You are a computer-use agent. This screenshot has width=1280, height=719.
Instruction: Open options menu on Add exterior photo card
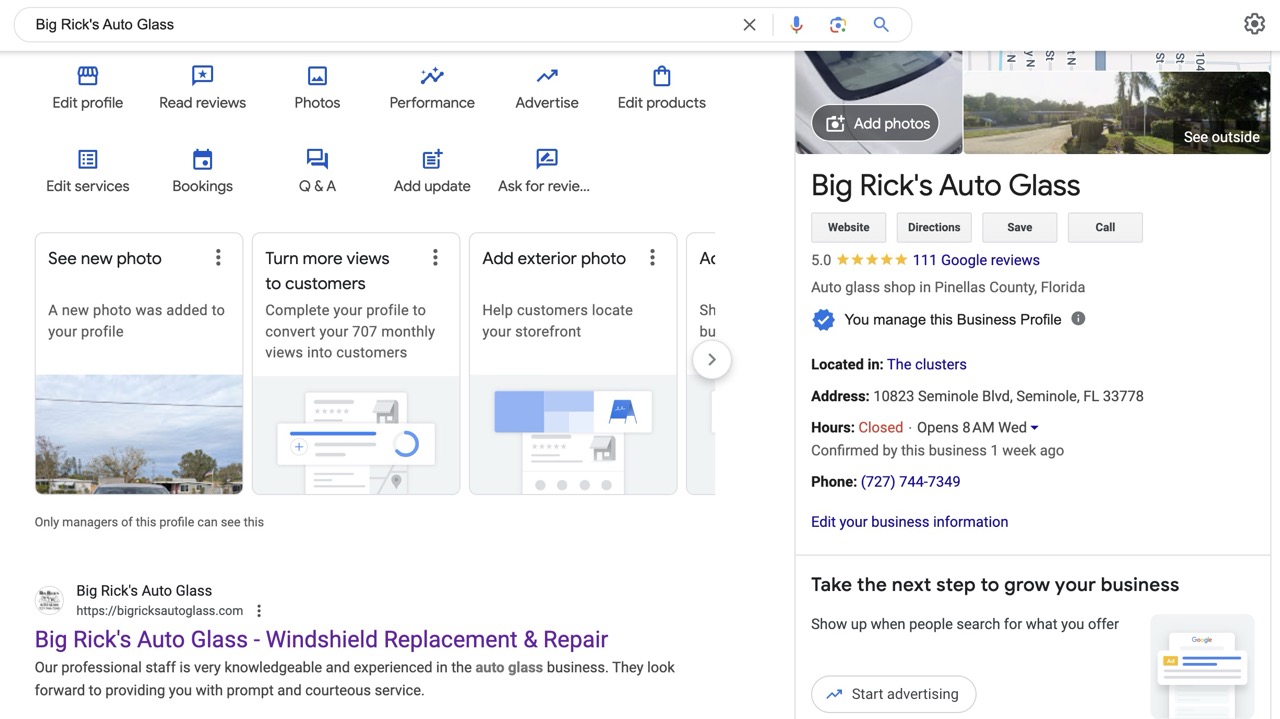coord(652,258)
